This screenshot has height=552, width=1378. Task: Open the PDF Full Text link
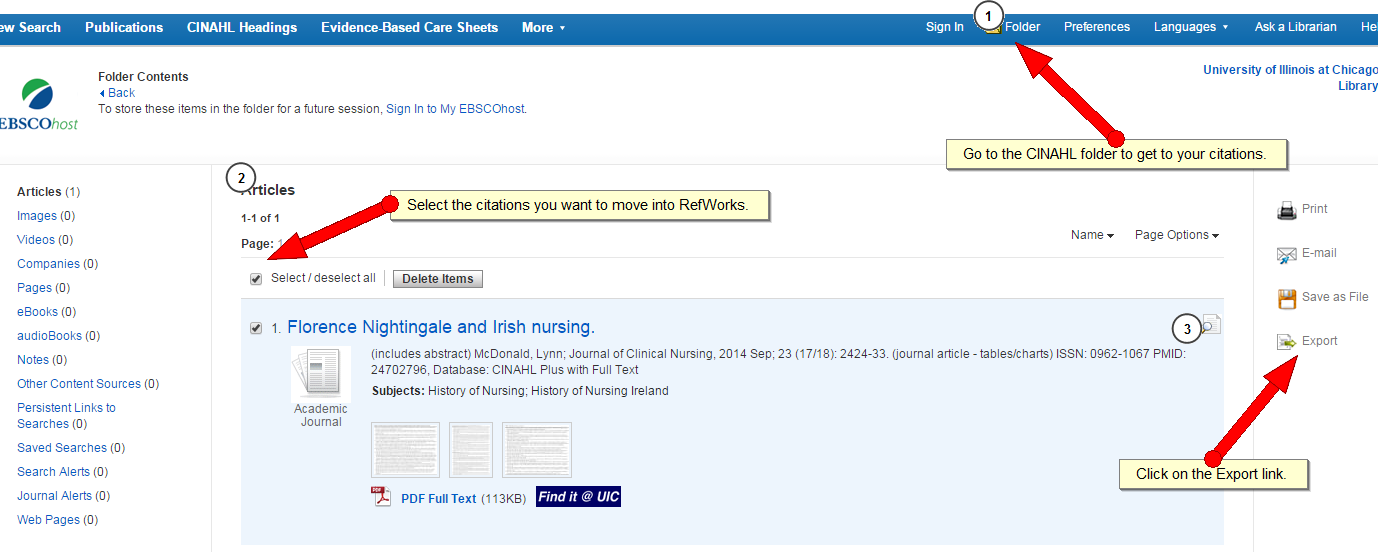click(439, 498)
